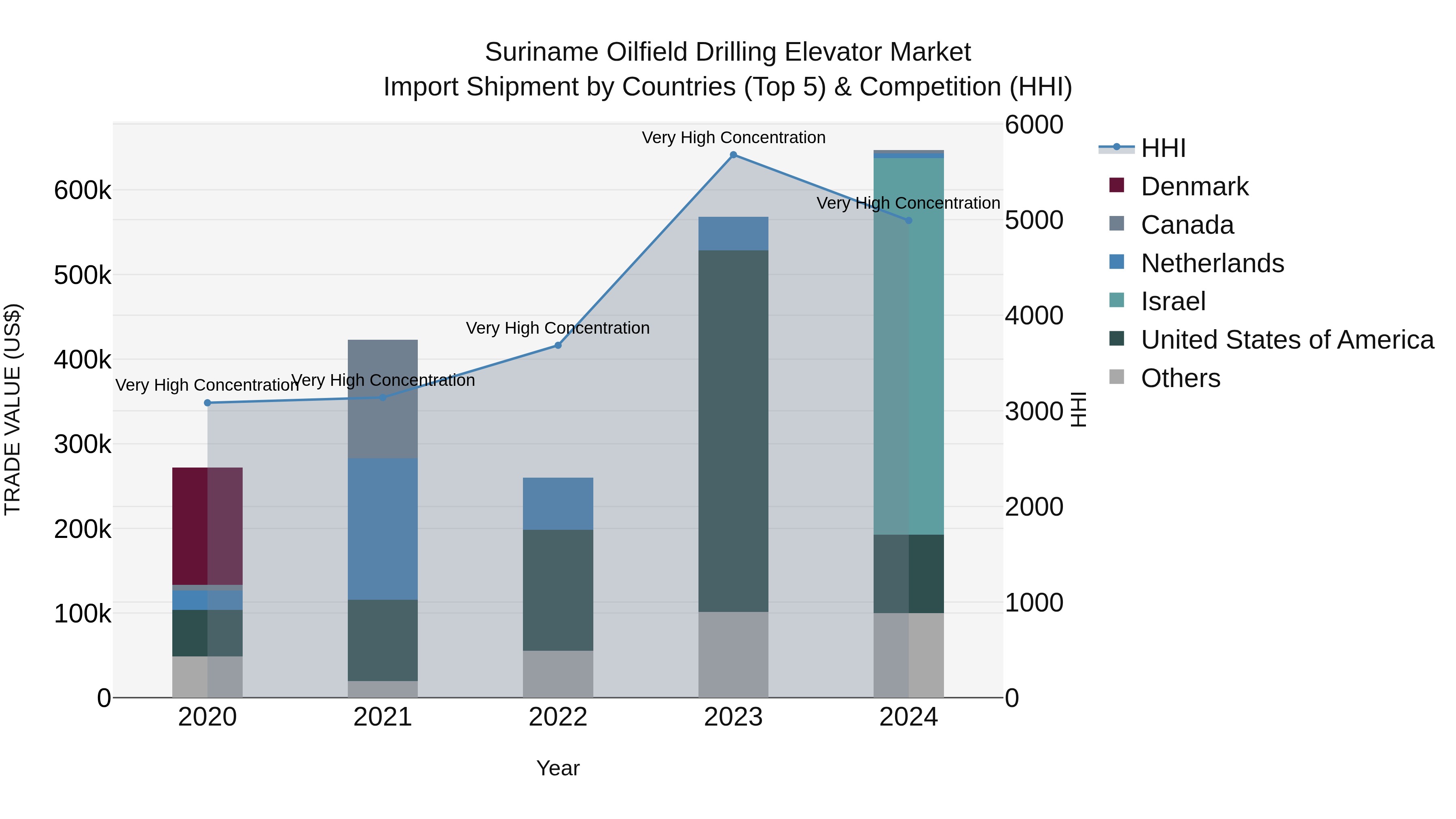Click Very High Concentration label above 2023
This screenshot has width=1456, height=819.
pos(734,138)
